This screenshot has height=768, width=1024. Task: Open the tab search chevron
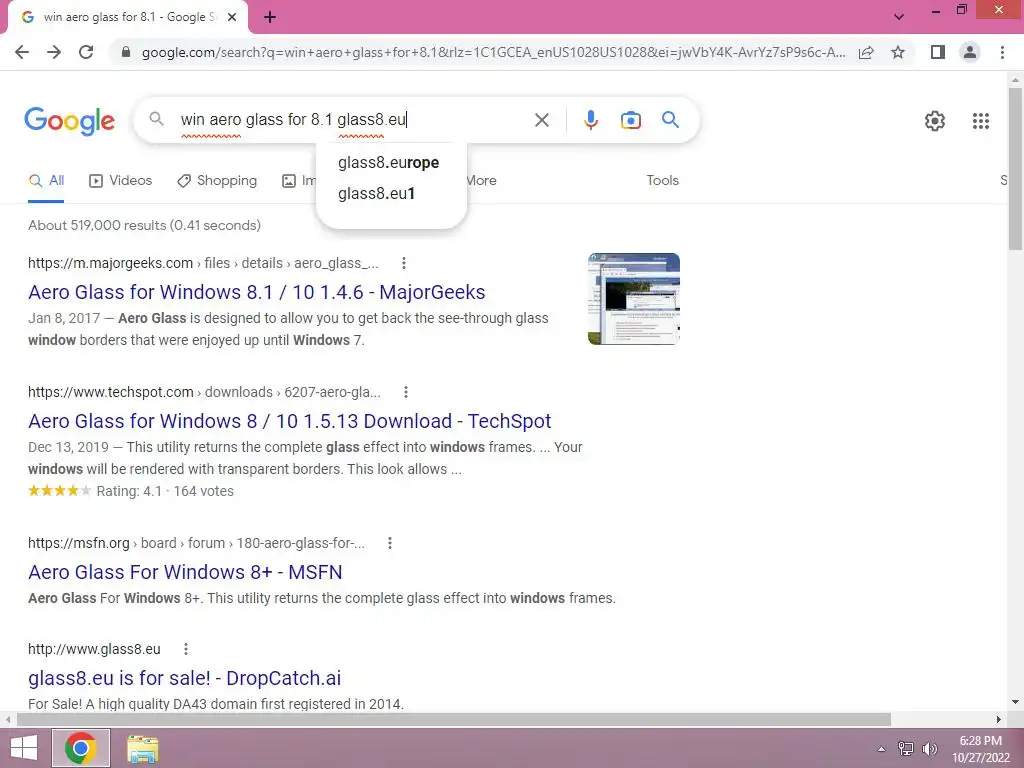899,17
